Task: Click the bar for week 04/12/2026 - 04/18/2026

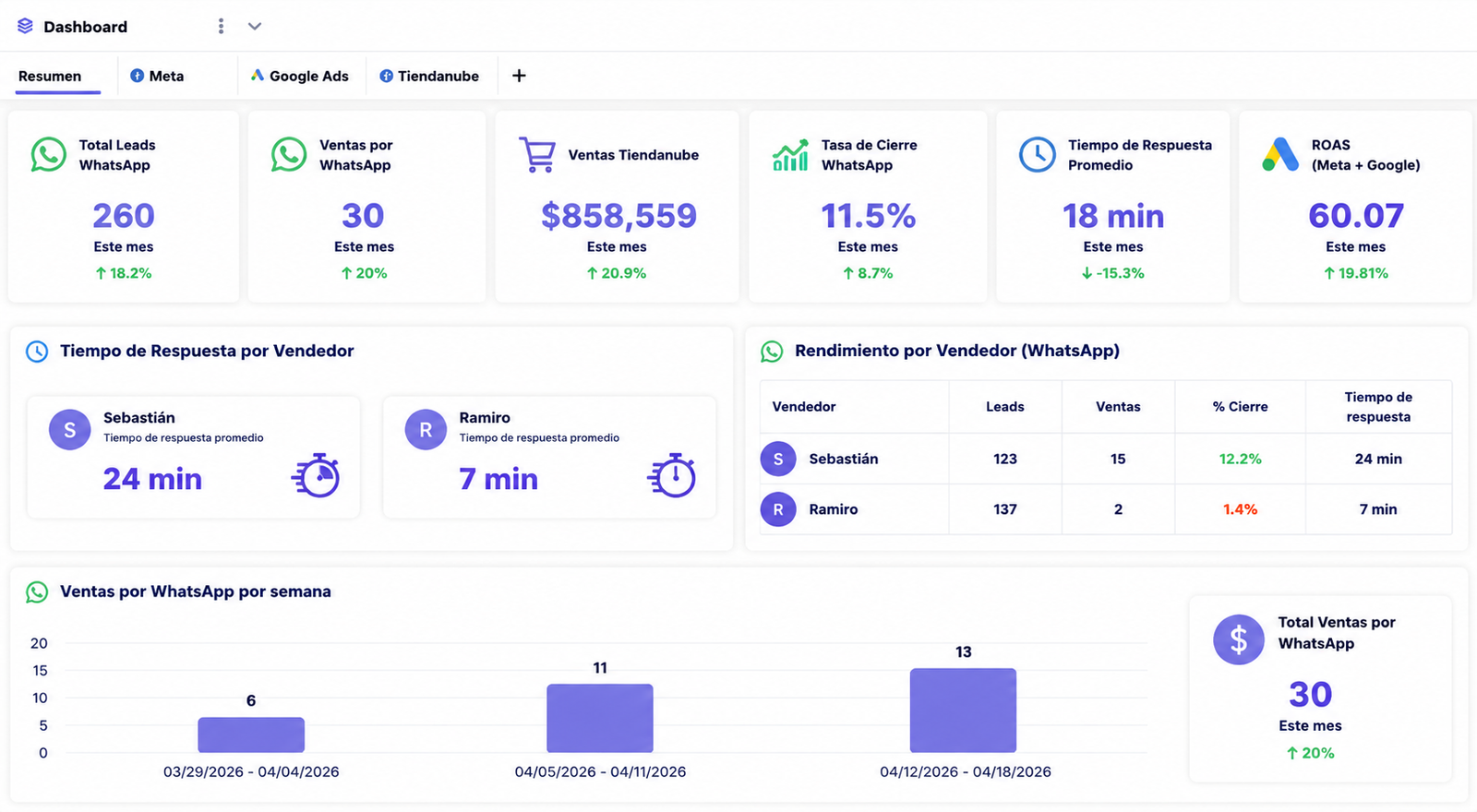Action: pyautogui.click(x=963, y=710)
